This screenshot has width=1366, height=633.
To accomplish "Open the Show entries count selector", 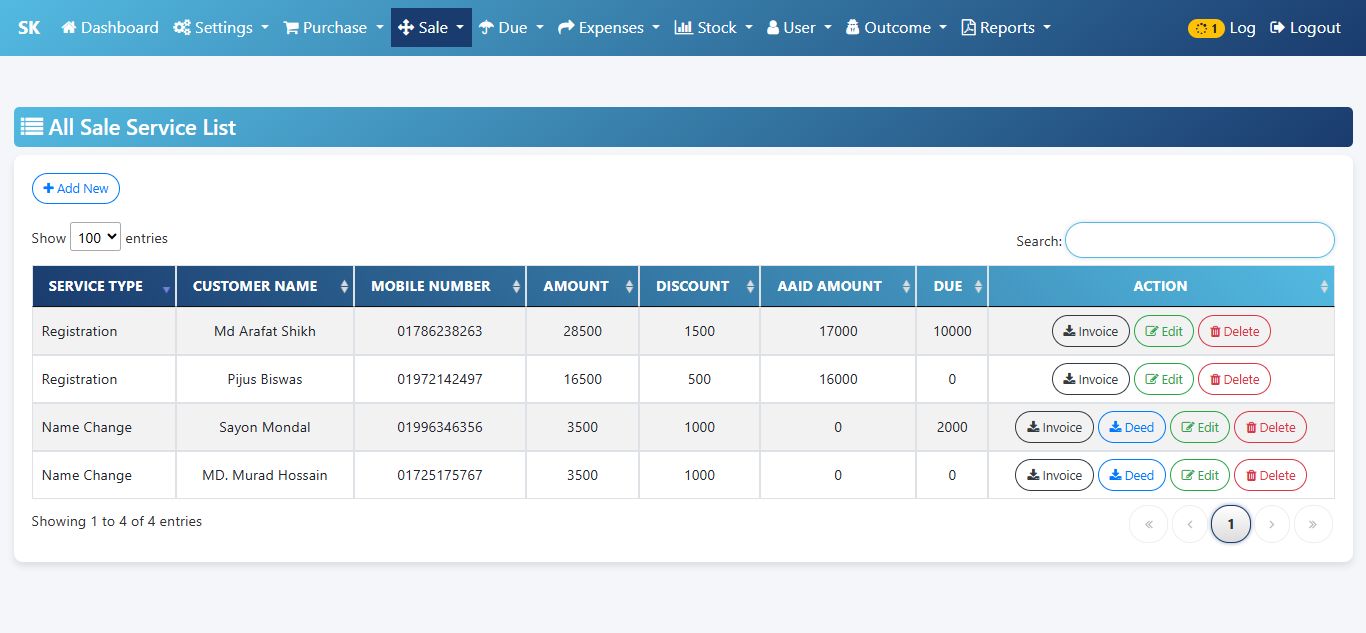I will [95, 237].
